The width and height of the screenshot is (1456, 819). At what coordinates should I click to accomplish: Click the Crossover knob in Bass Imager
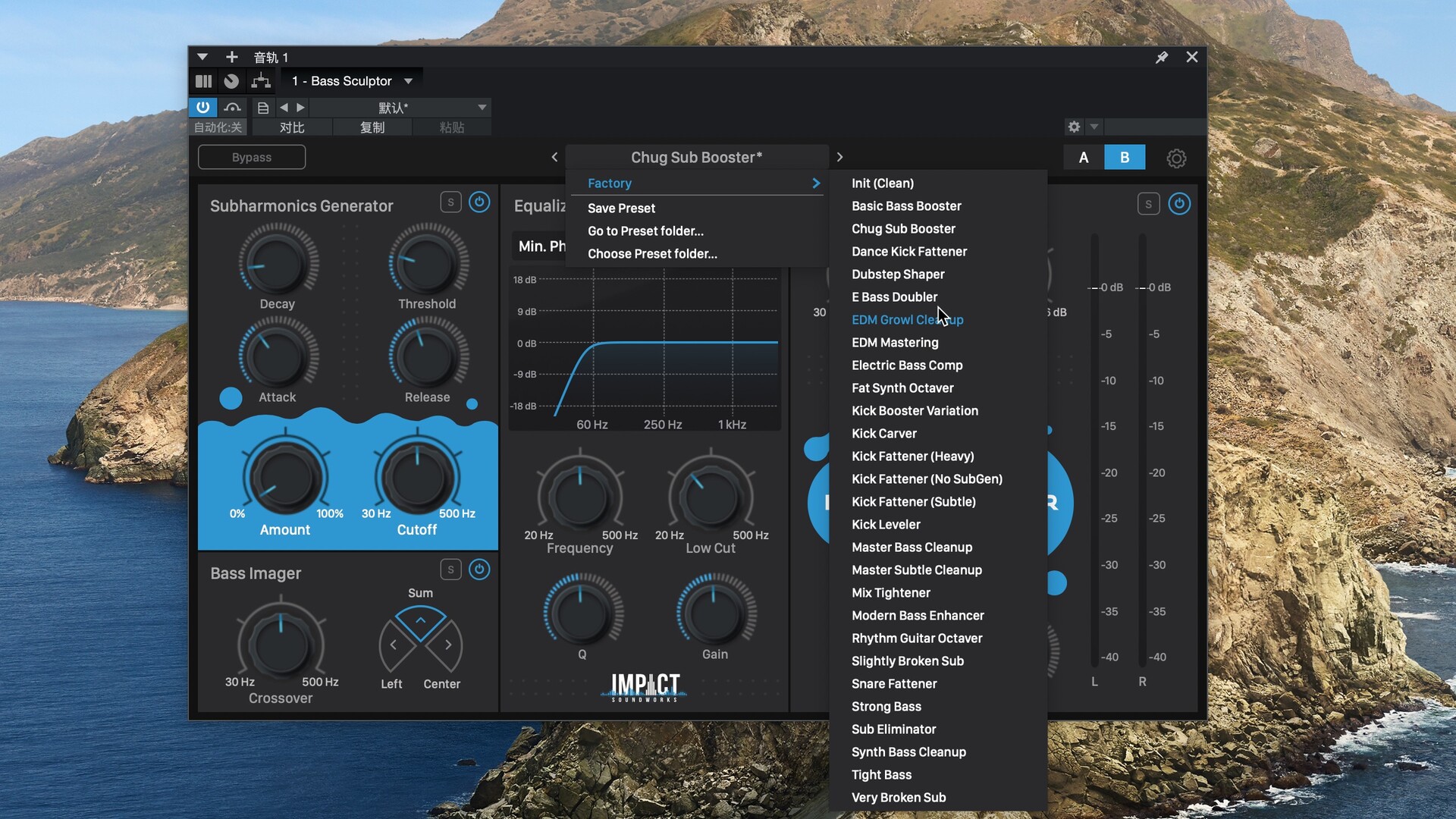coord(281,643)
